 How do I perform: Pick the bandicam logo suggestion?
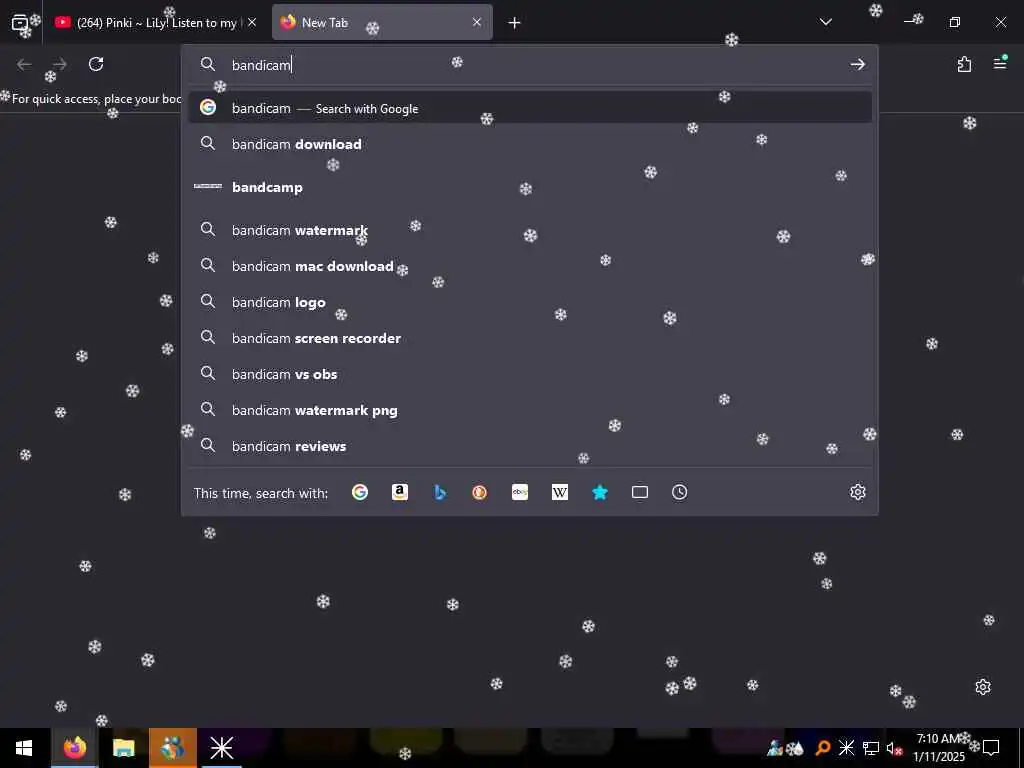click(530, 302)
